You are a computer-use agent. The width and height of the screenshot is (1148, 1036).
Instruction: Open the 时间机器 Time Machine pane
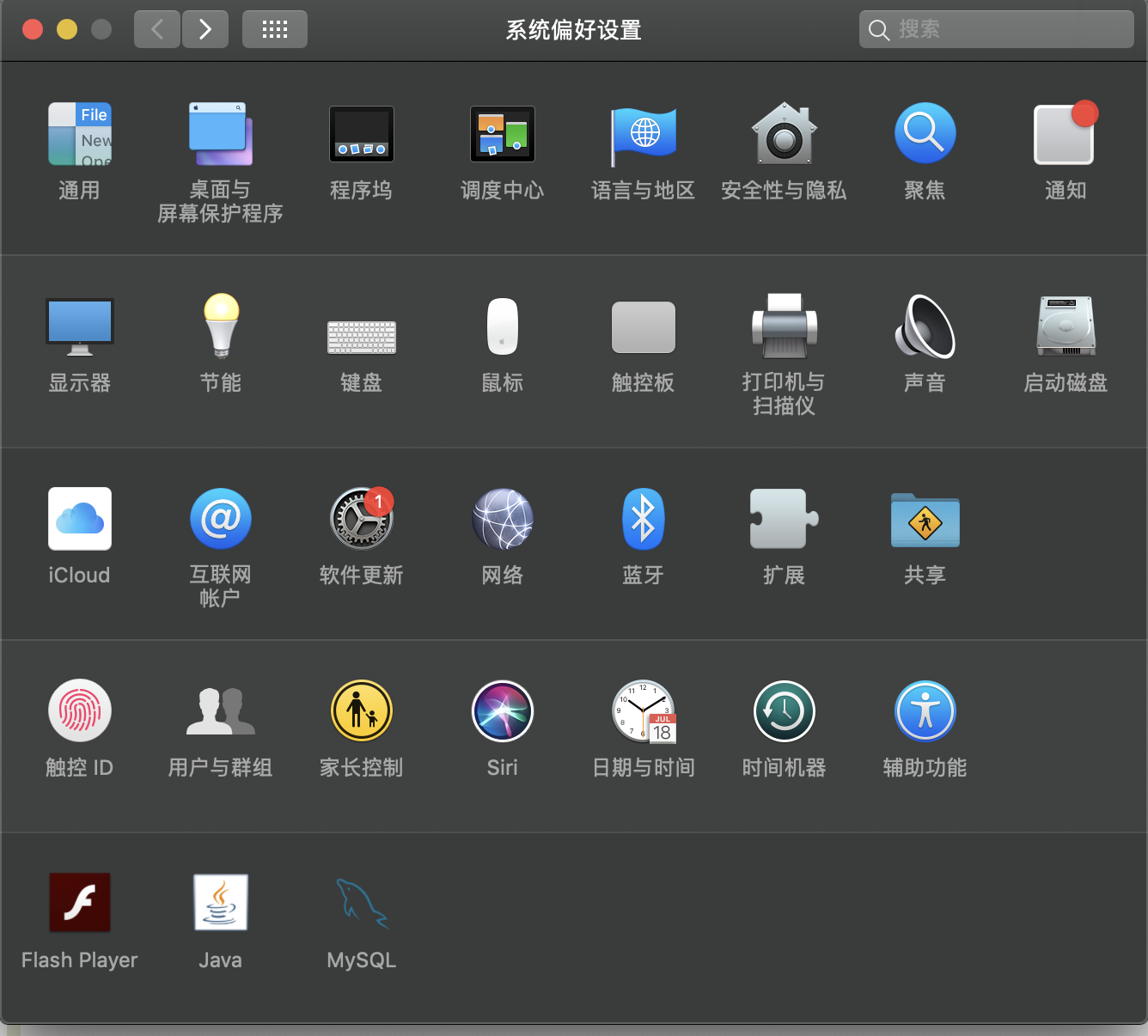pos(784,711)
